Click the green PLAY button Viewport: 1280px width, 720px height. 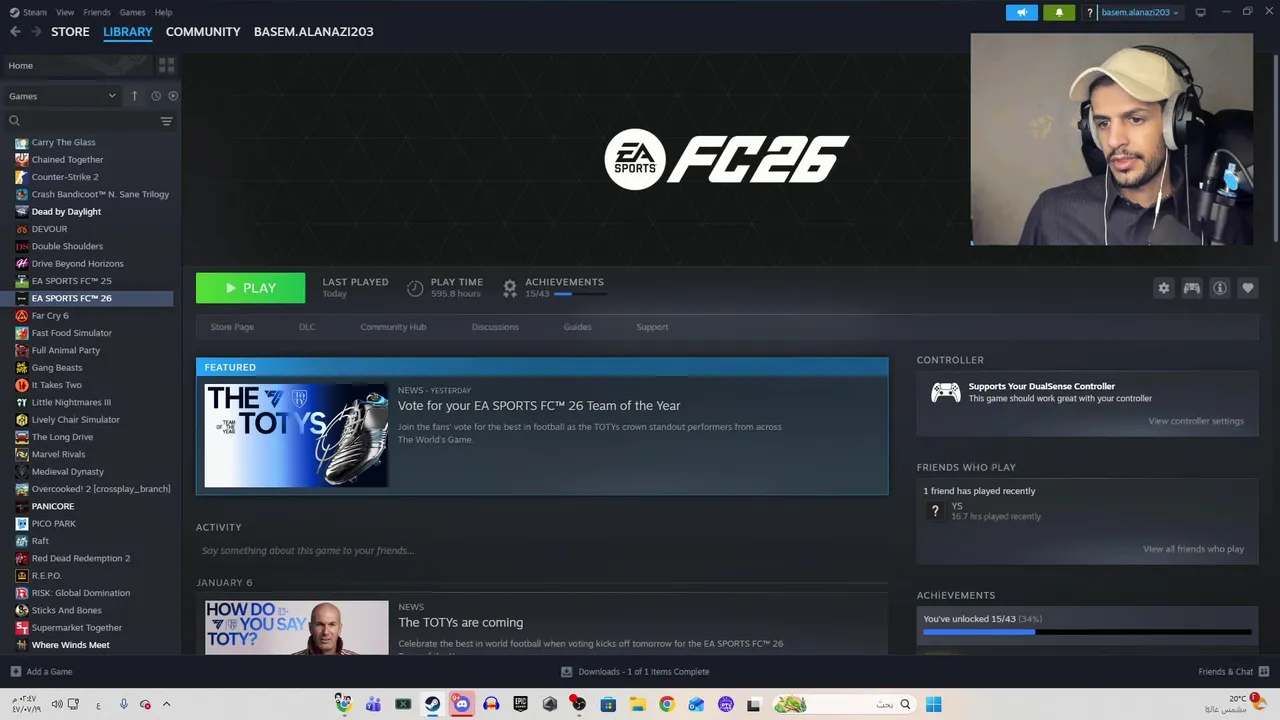[x=250, y=288]
